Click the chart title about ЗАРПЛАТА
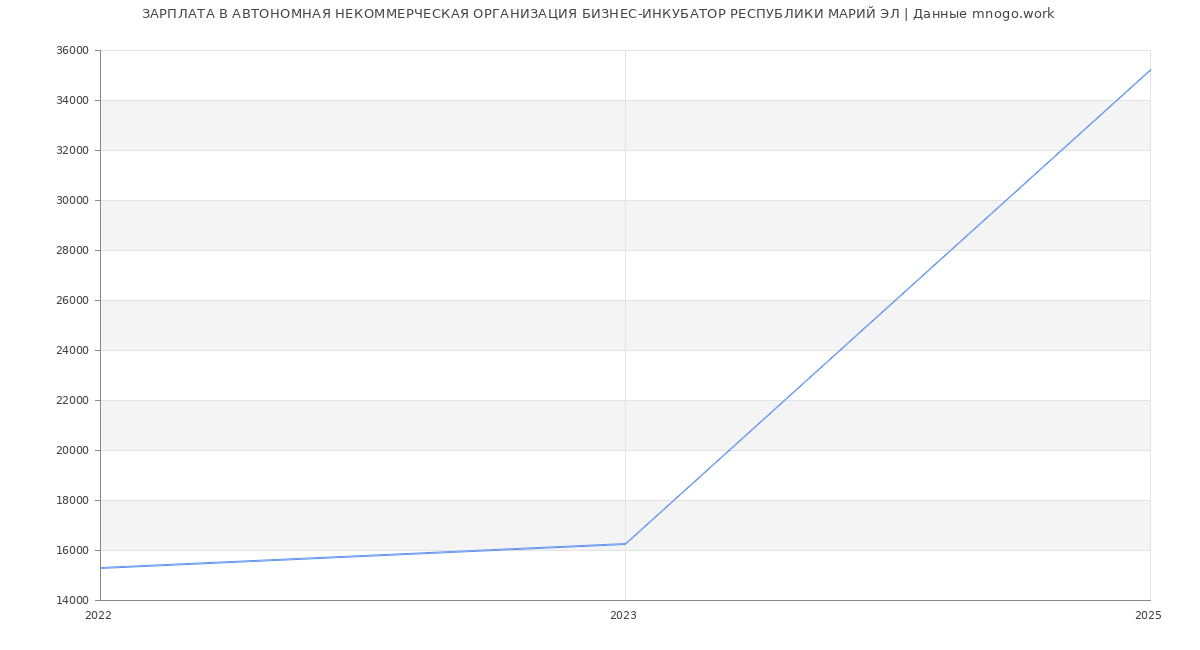This screenshot has height=650, width=1200. [x=598, y=14]
